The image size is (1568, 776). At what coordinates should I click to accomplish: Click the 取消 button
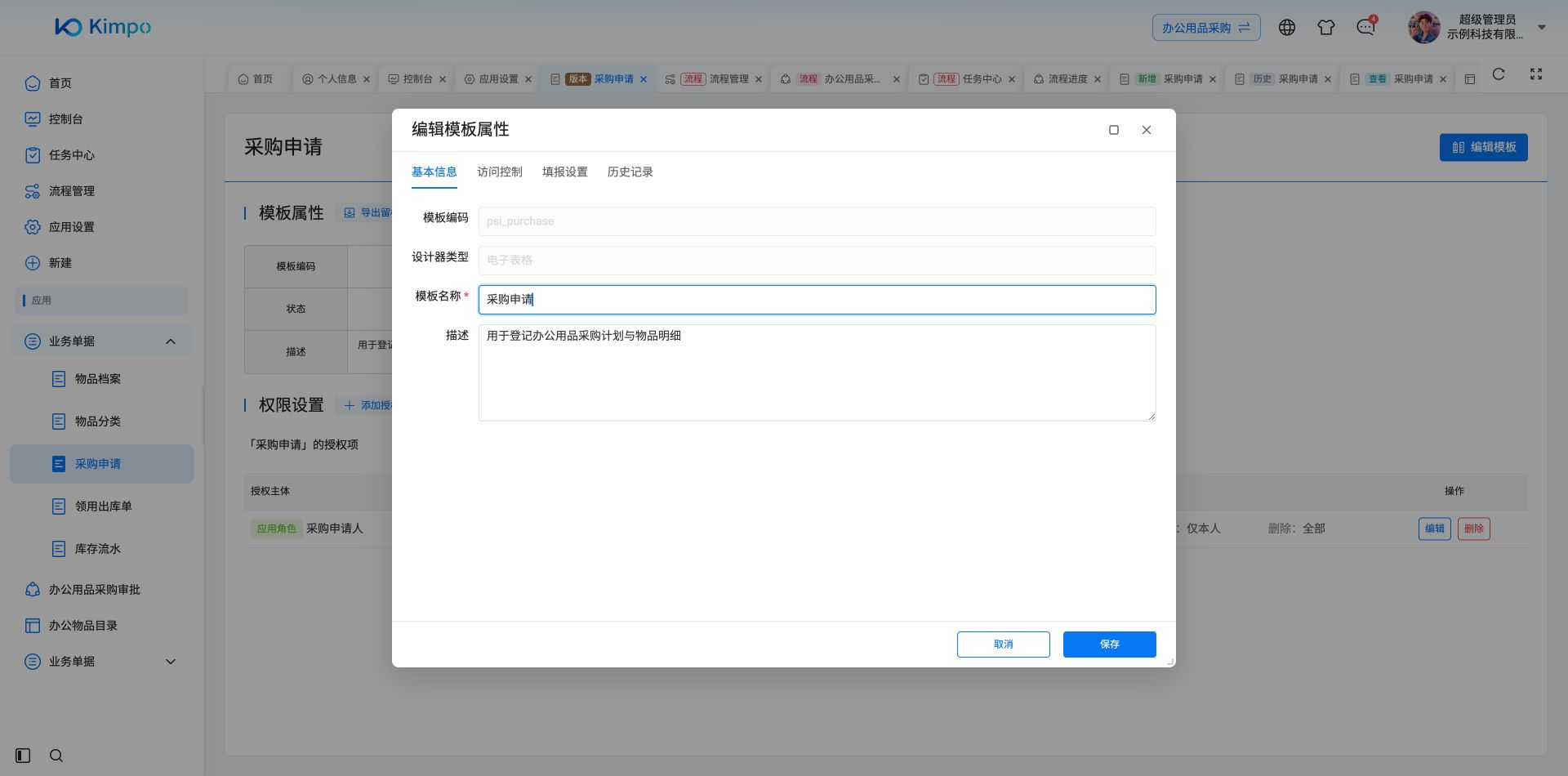pos(1004,644)
